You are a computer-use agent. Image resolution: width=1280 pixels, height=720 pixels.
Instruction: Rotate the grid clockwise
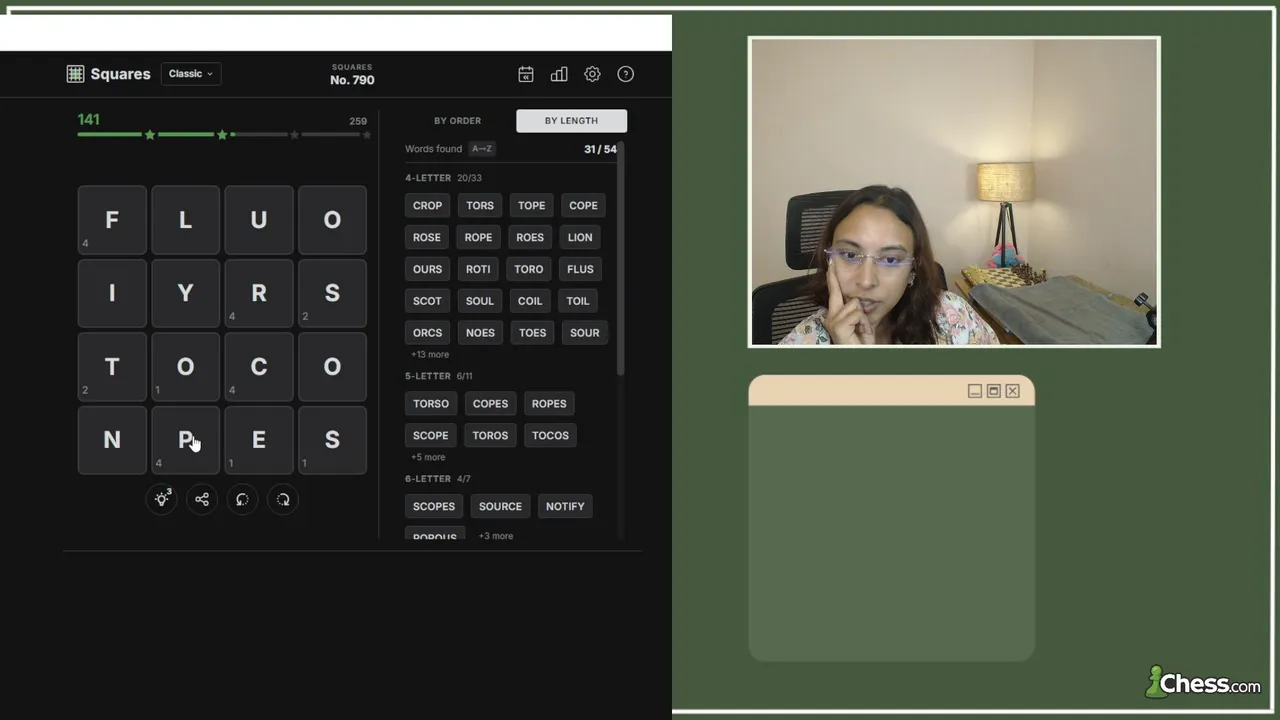(x=283, y=499)
